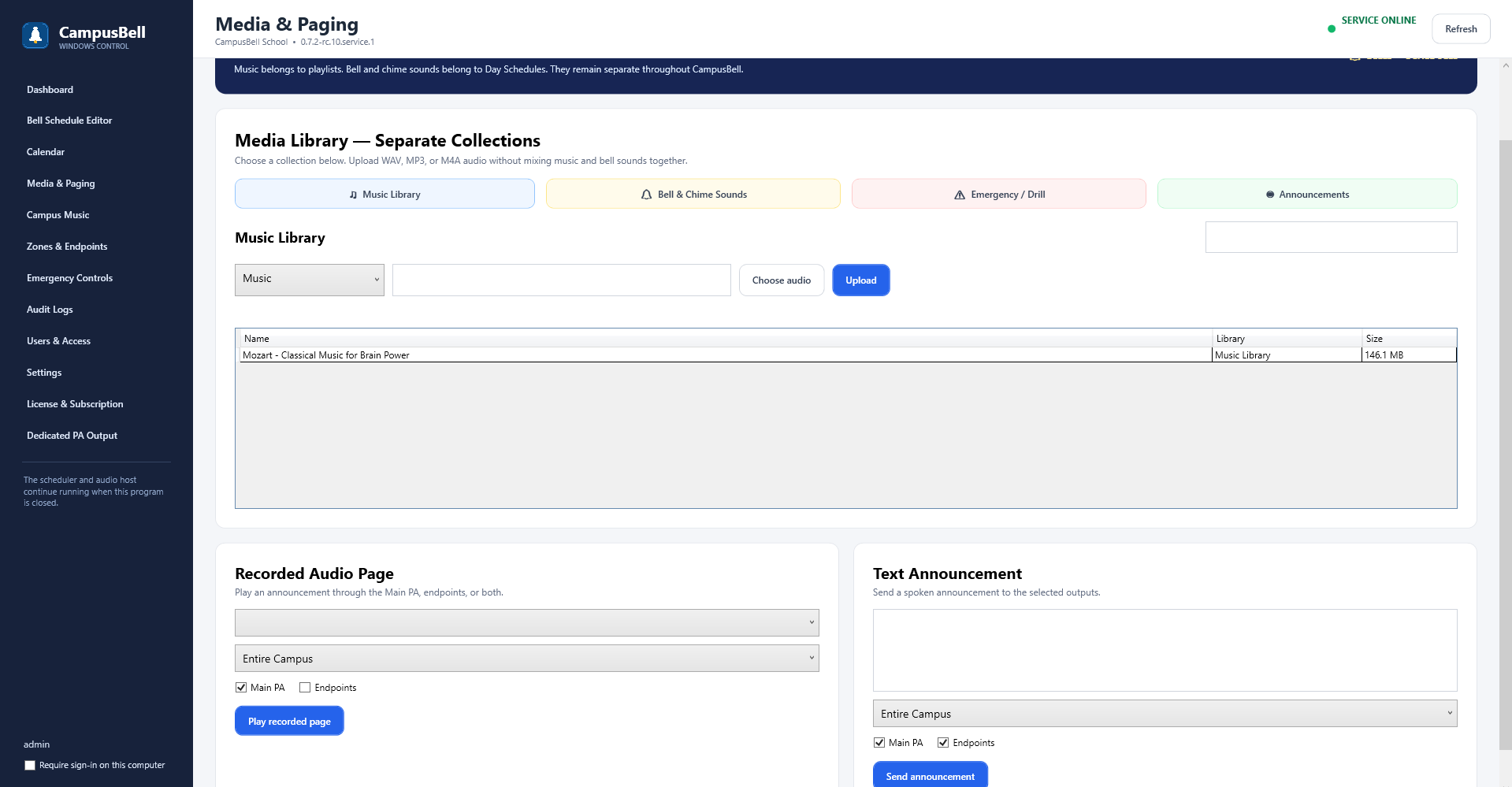Image resolution: width=1512 pixels, height=787 pixels.
Task: Click the text field left of Choose audio
Action: pyautogui.click(x=562, y=280)
